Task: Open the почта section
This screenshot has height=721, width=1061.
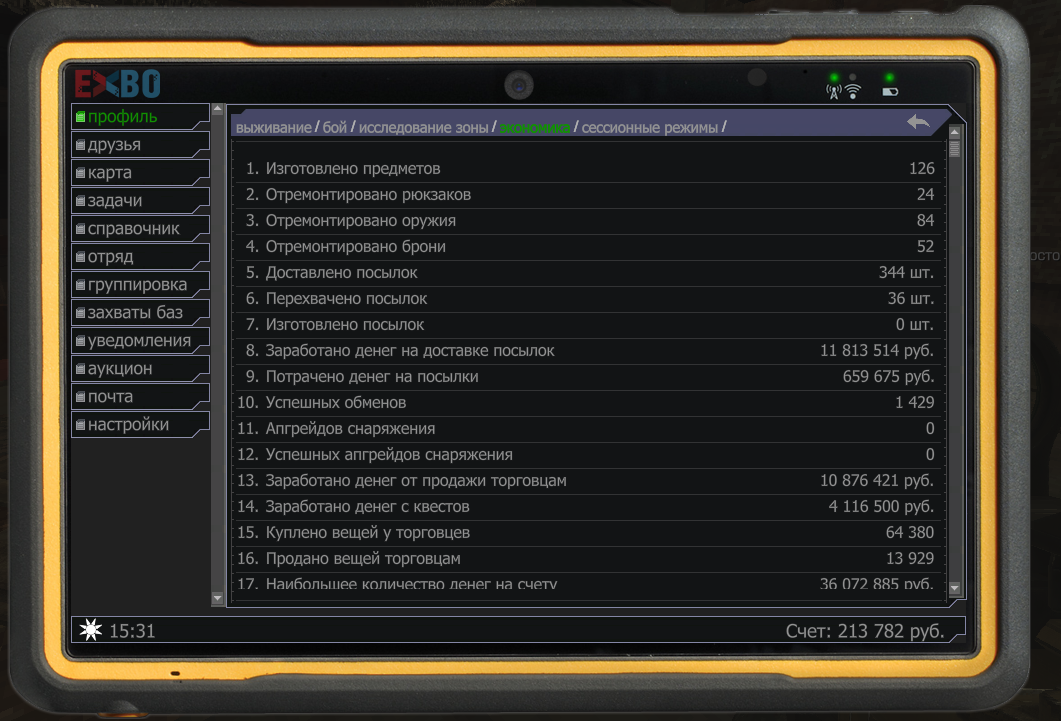Action: (x=140, y=397)
